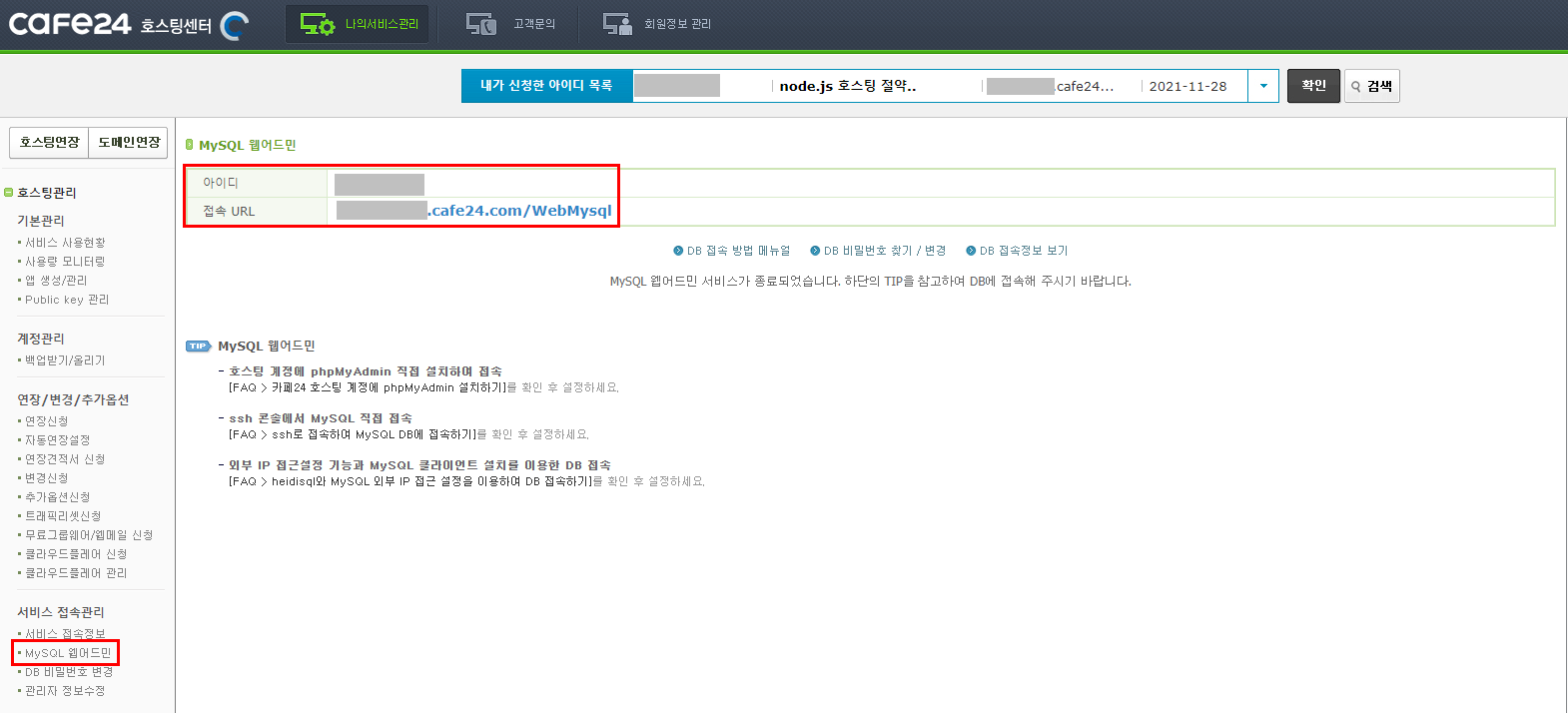
Task: Open FAQ heidisql와 MySQL 외부 IP 접근 link
Action: pos(409,481)
